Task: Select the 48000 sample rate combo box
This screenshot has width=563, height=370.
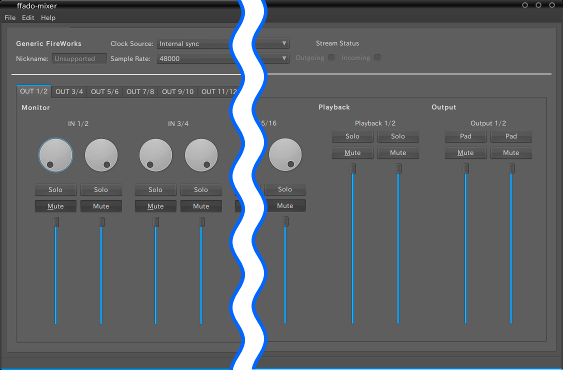Action: coord(223,59)
